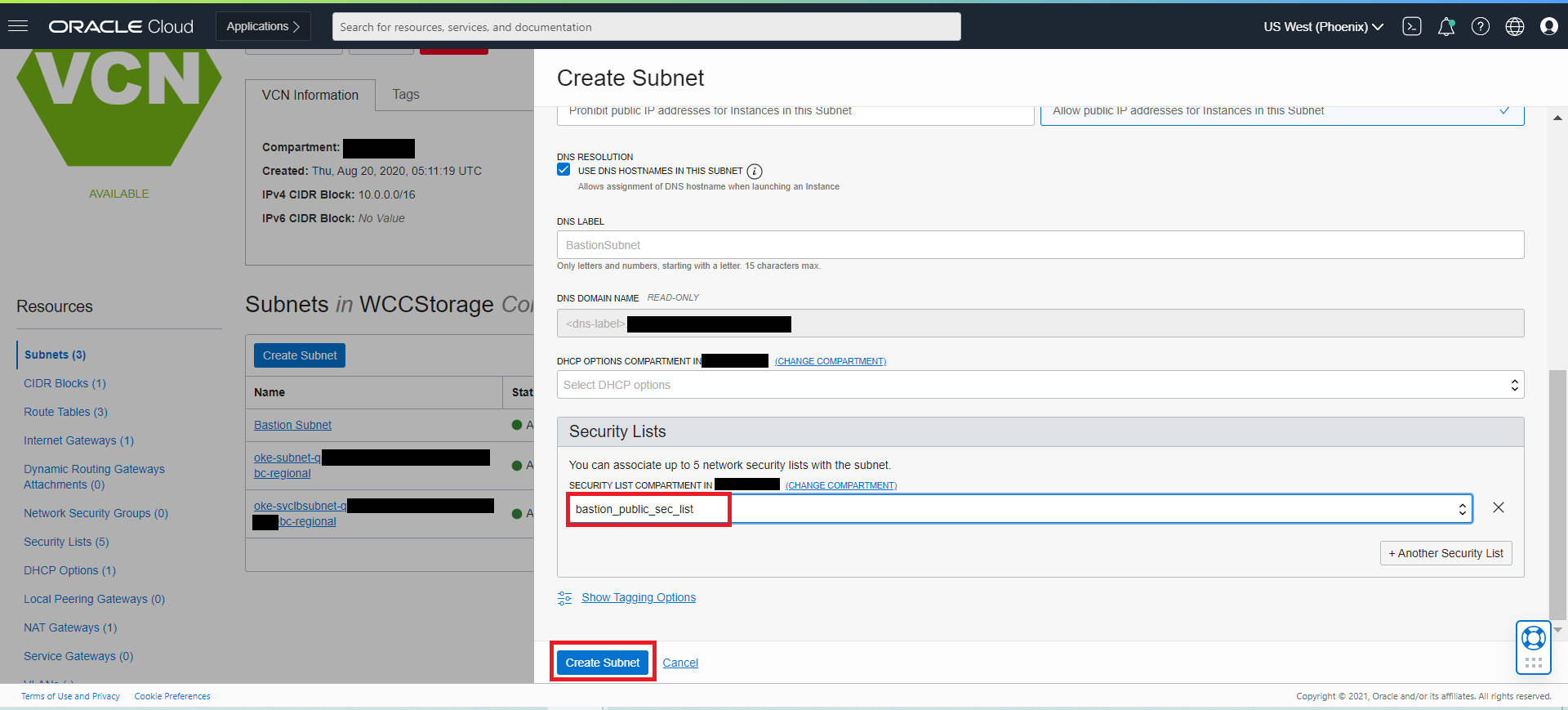This screenshot has width=1568, height=710.
Task: Select Subnets (3) in Resources
Action: click(56, 355)
